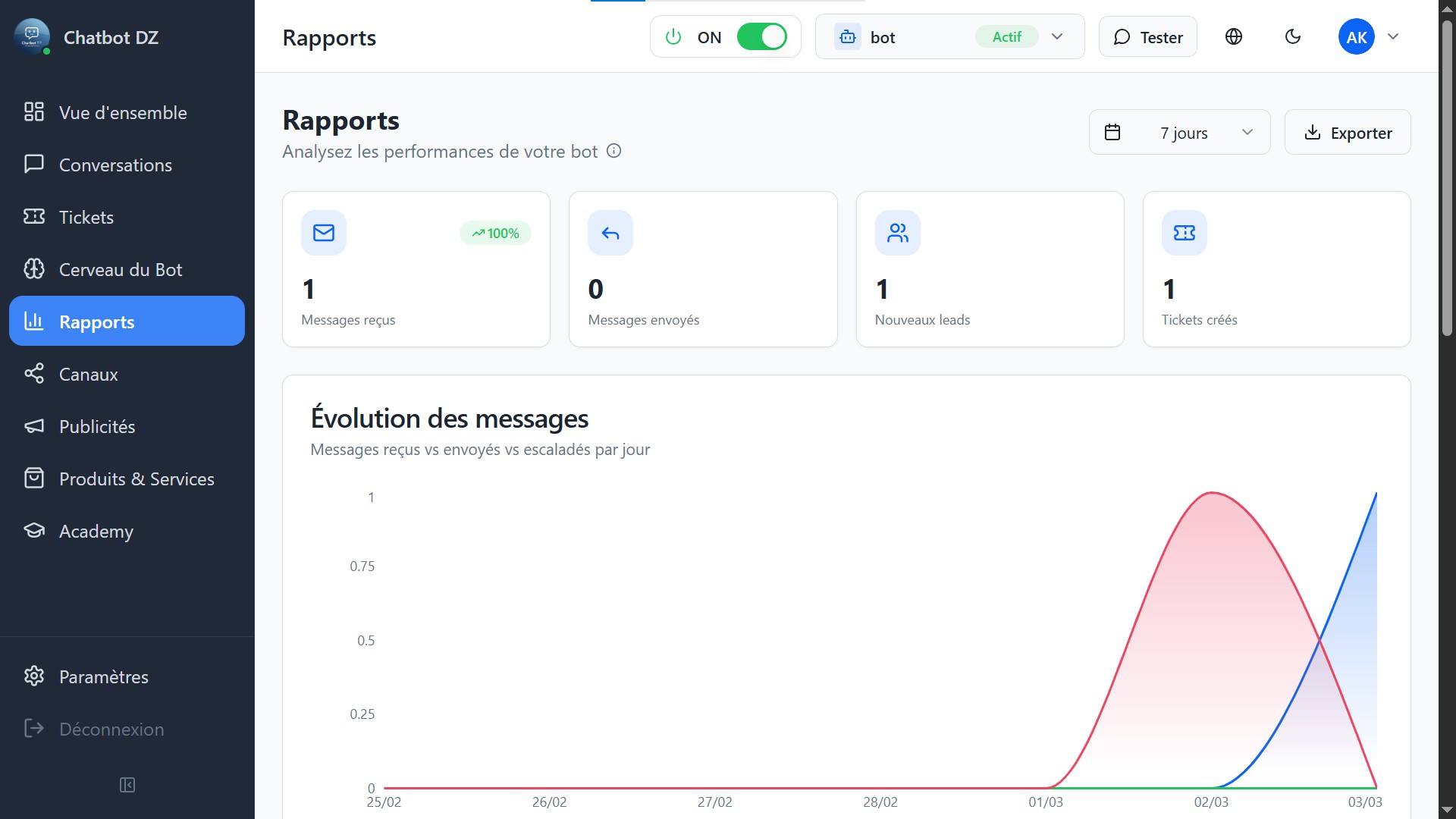Click the Actif status badge
Viewport: 1456px width, 819px height.
pyautogui.click(x=1006, y=36)
